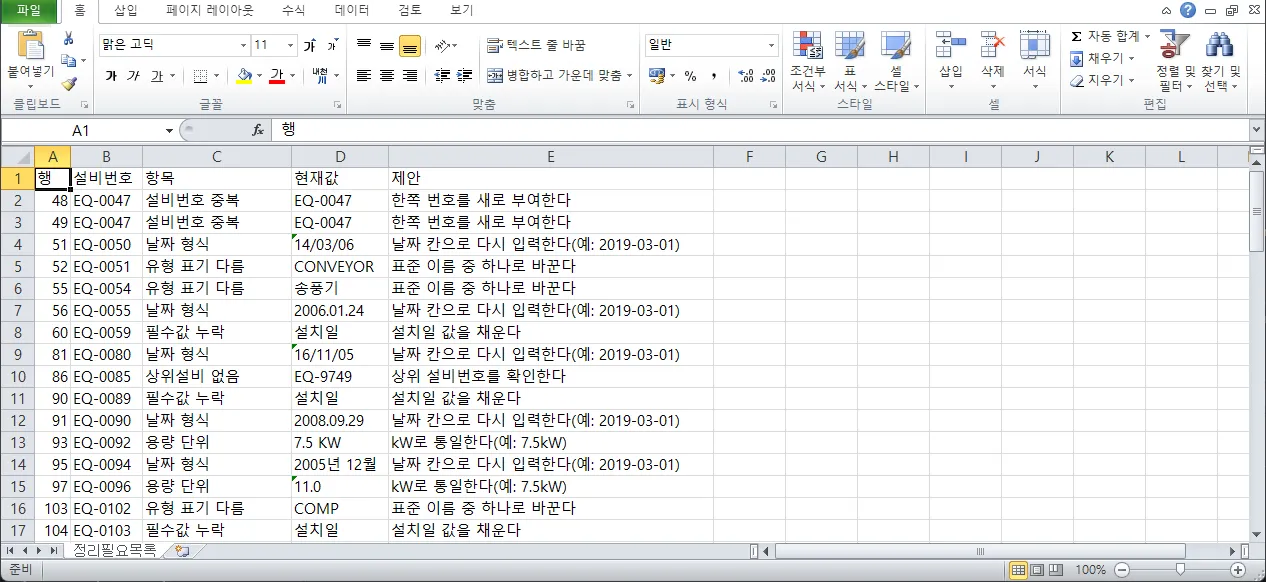Screen dimensions: 1266x582
Task: Switch to the 수식 ribbon tab
Action: click(x=293, y=10)
